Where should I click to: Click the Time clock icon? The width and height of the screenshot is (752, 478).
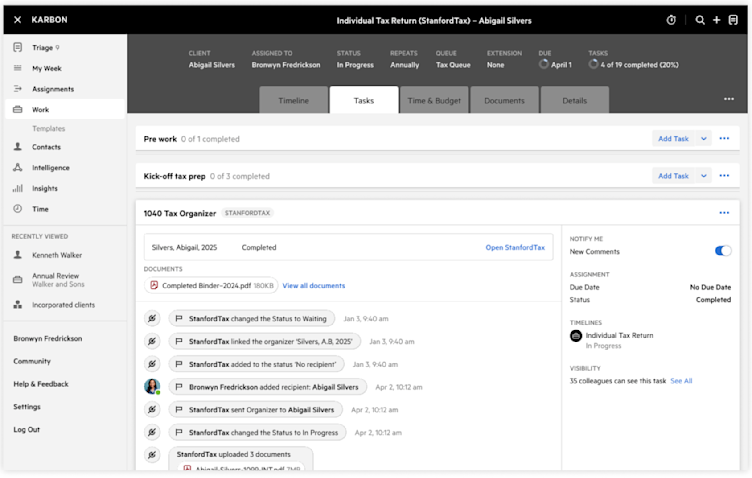[18, 209]
